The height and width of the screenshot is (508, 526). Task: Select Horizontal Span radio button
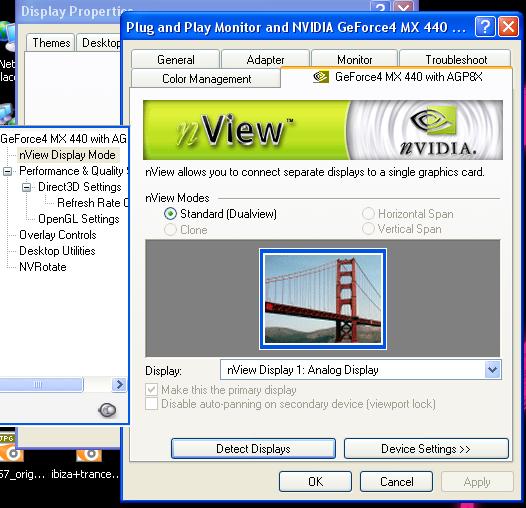click(368, 214)
